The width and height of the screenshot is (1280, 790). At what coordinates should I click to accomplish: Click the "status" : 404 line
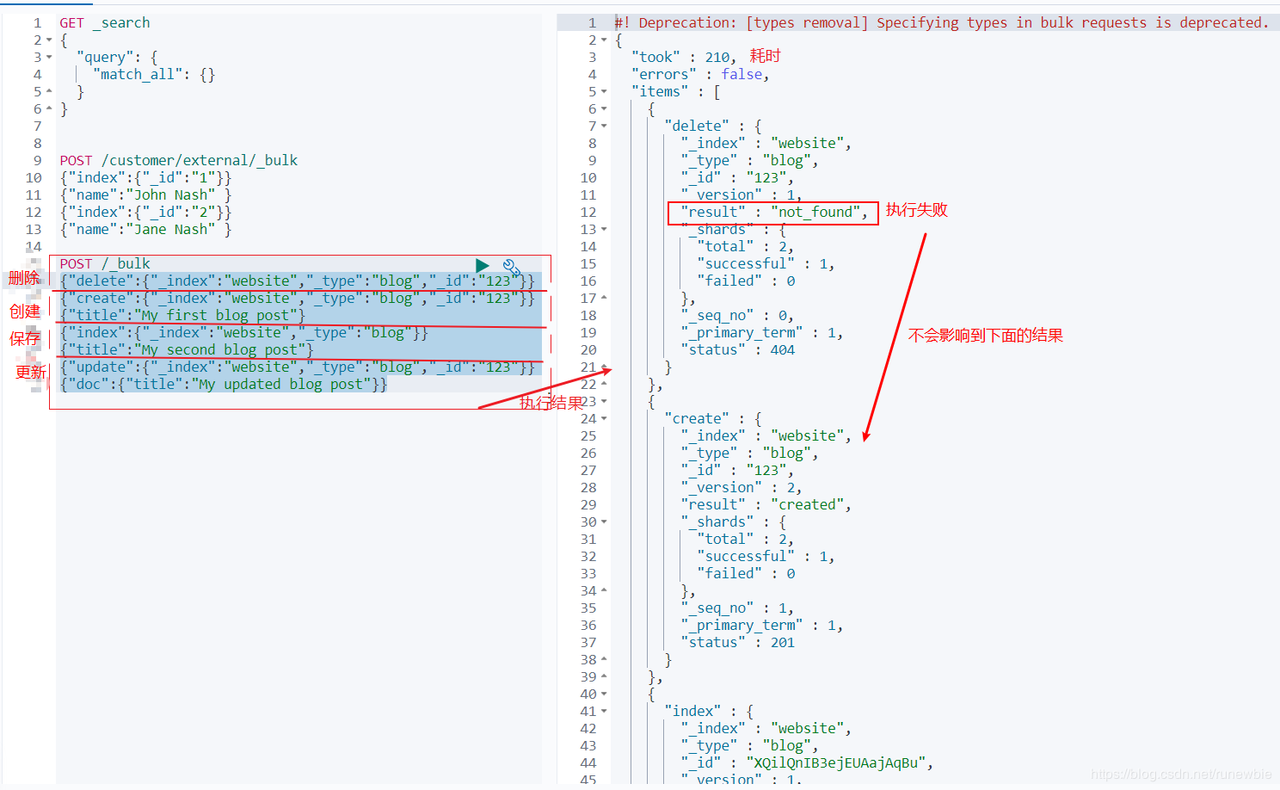[x=738, y=350]
